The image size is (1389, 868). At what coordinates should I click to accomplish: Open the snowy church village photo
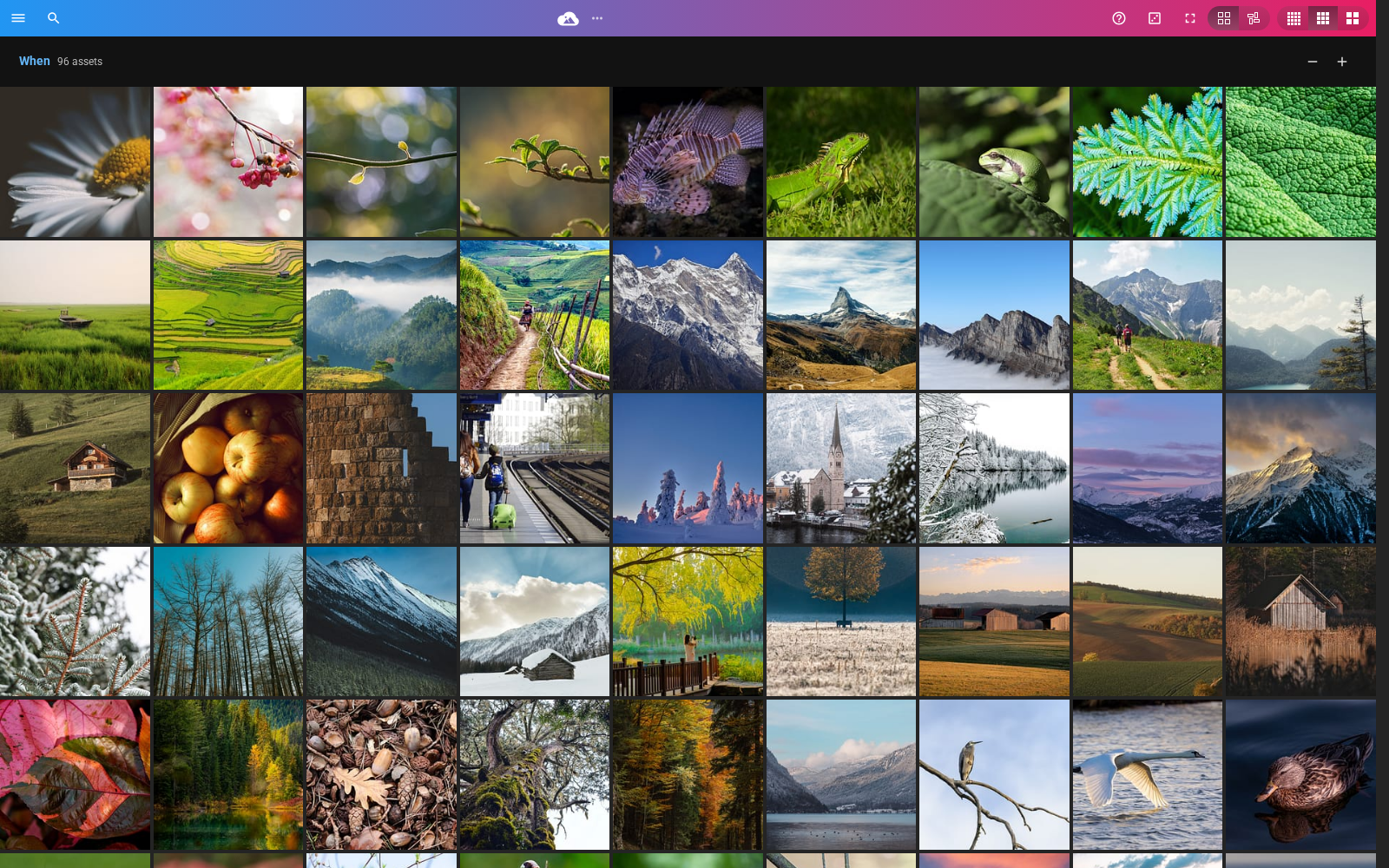click(x=841, y=468)
